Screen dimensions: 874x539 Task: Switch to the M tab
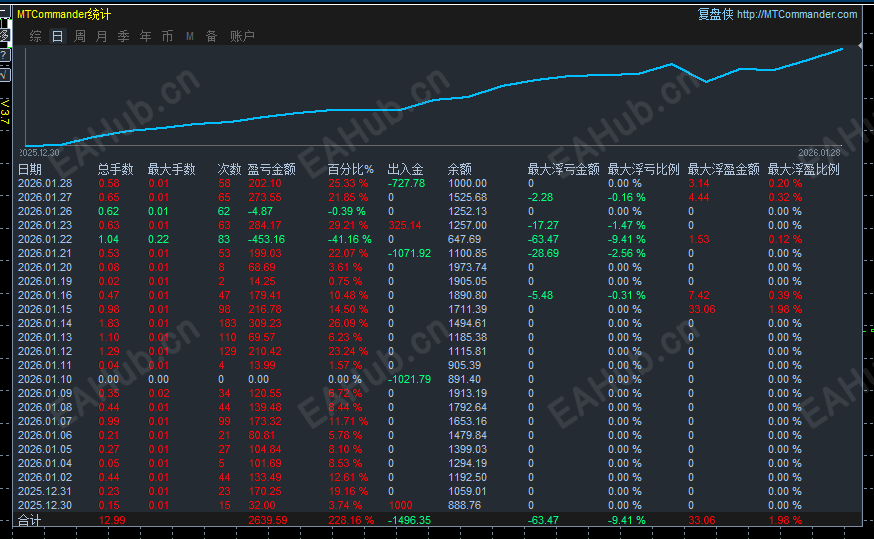point(190,36)
